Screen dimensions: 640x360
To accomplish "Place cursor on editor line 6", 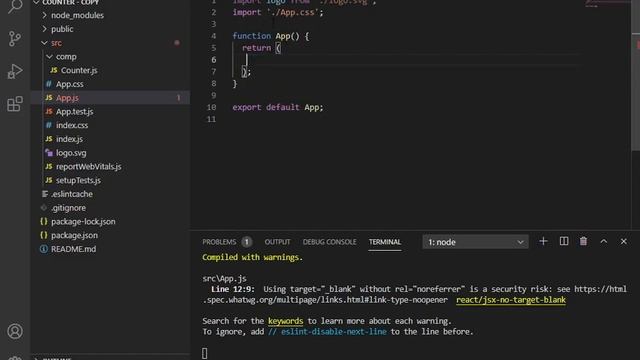I will 406,60.
